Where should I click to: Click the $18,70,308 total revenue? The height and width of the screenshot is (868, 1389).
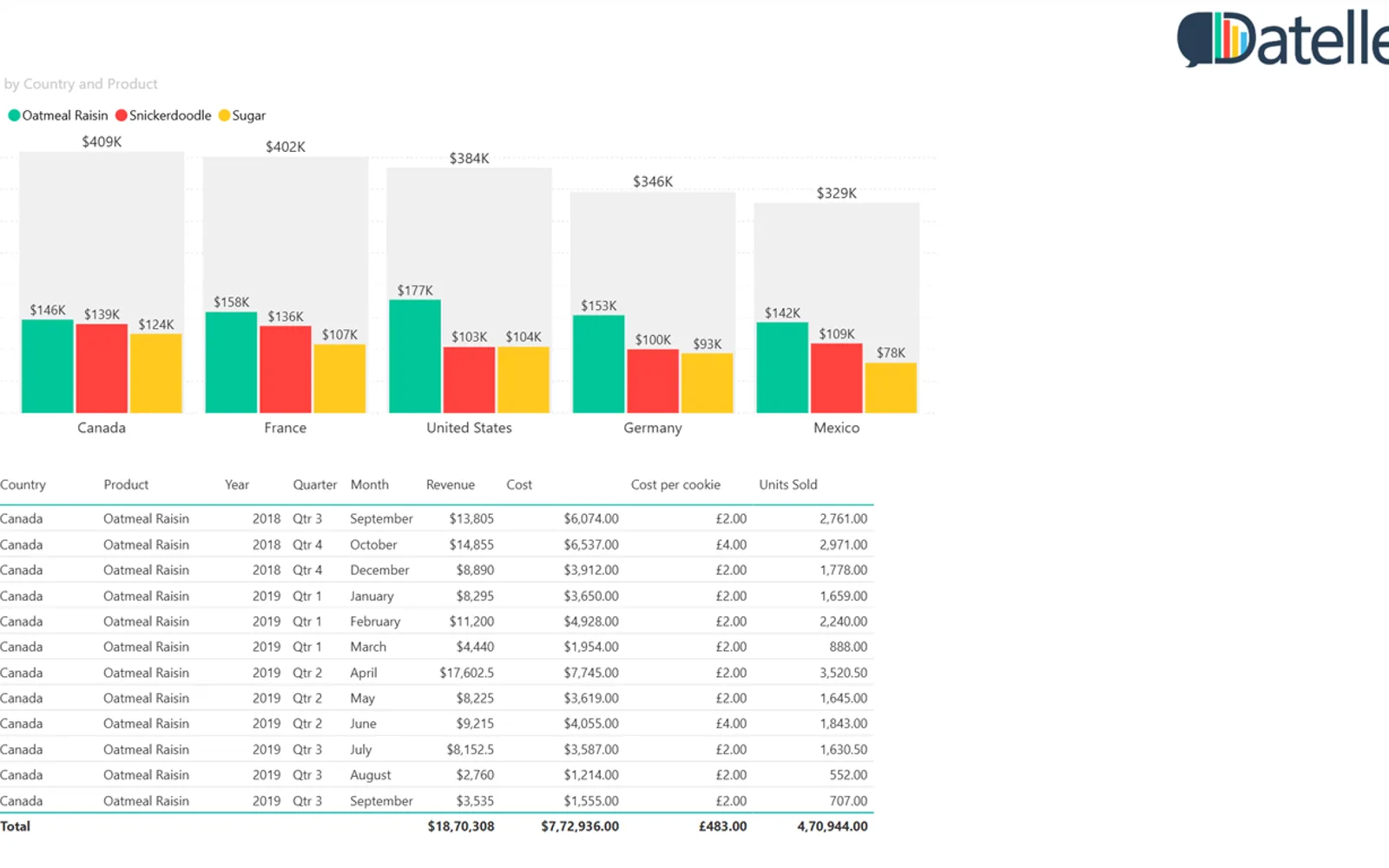(x=461, y=826)
